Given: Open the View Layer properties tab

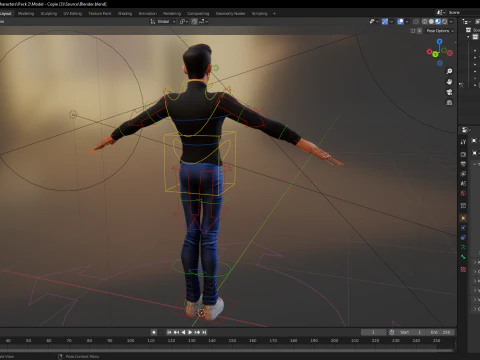Looking at the screenshot, I should point(463,174).
